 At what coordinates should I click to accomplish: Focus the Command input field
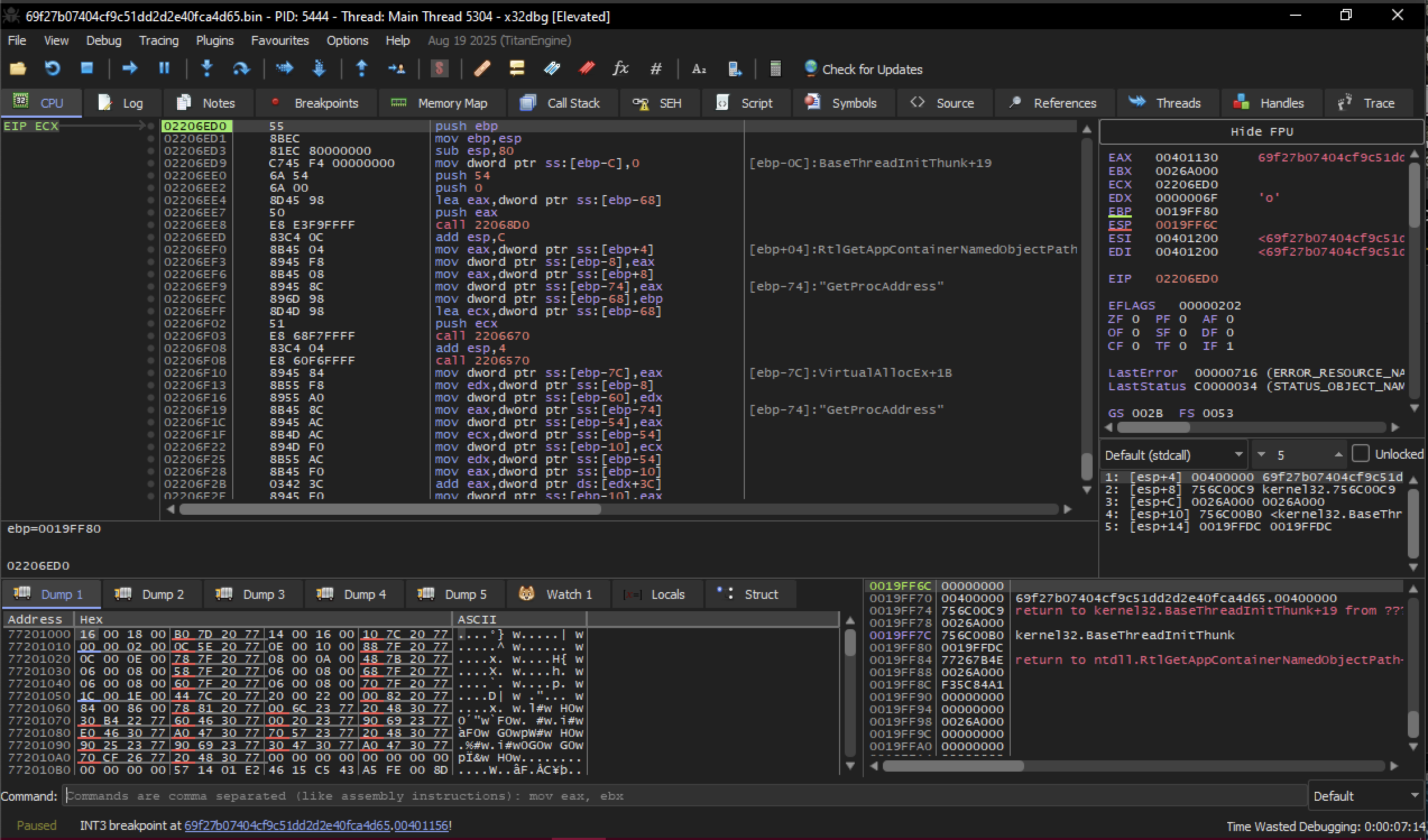(683, 796)
